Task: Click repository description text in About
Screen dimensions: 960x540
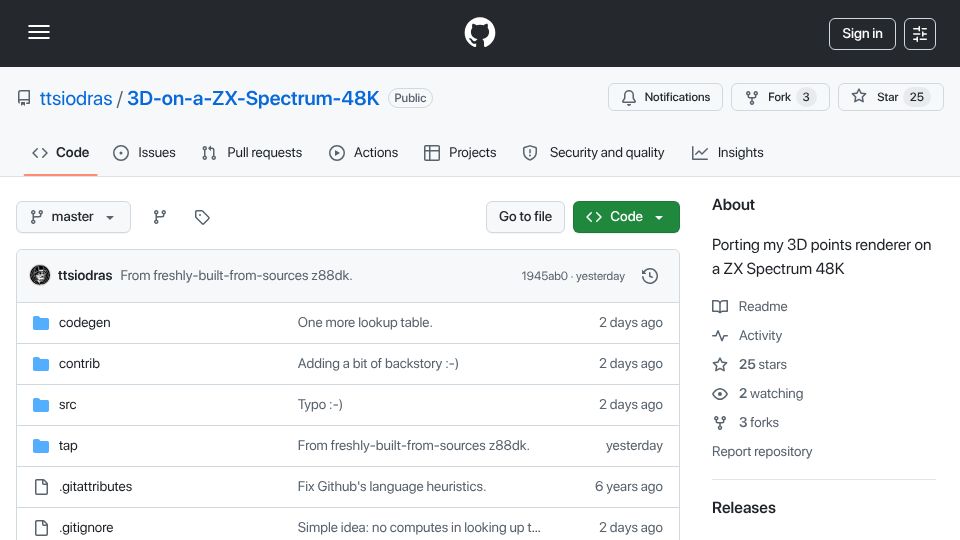Action: pyautogui.click(x=822, y=257)
